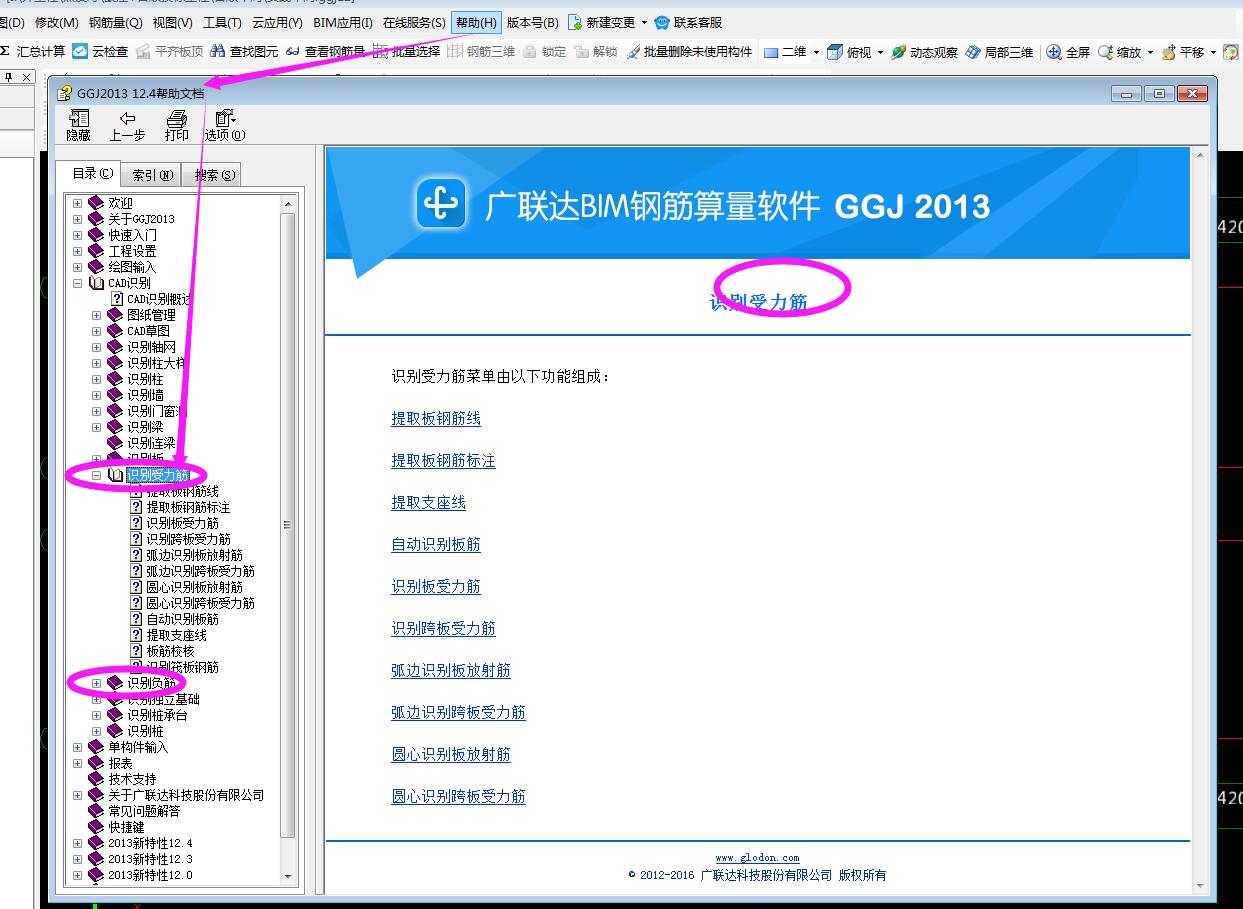Select 识别梁 in the tree
The width and height of the screenshot is (1243, 909).
pos(145,427)
